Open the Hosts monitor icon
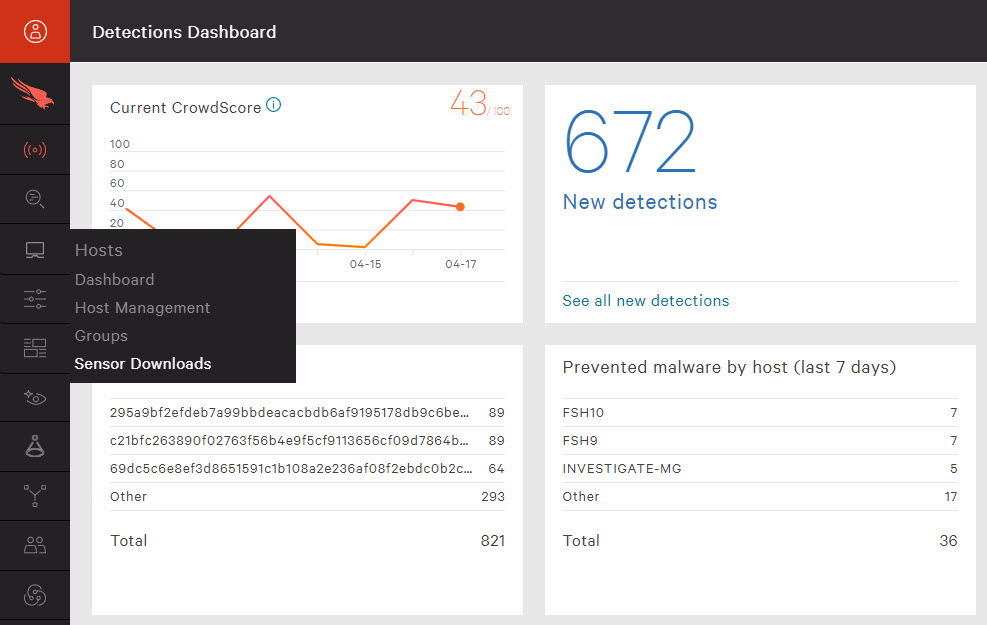 pos(34,248)
